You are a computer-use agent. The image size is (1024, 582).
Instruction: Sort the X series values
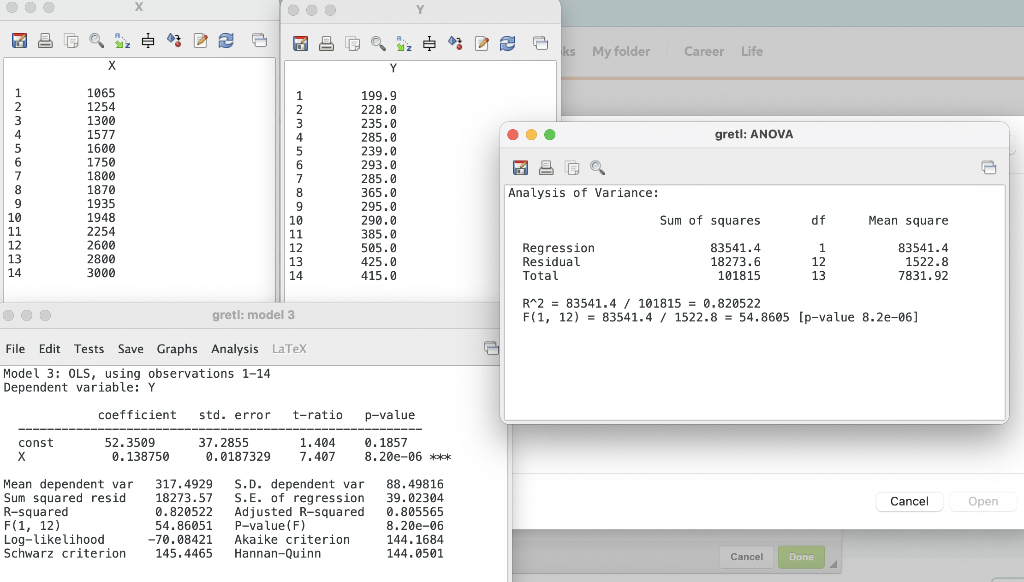pos(124,43)
